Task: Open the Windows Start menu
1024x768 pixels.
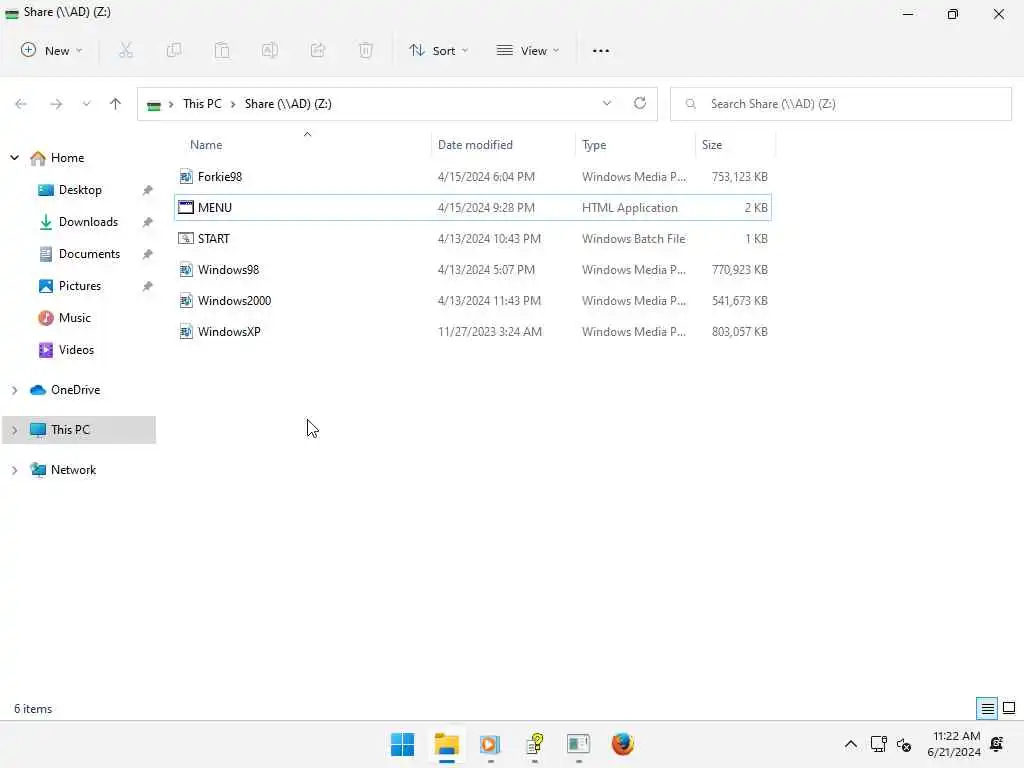Action: 402,744
